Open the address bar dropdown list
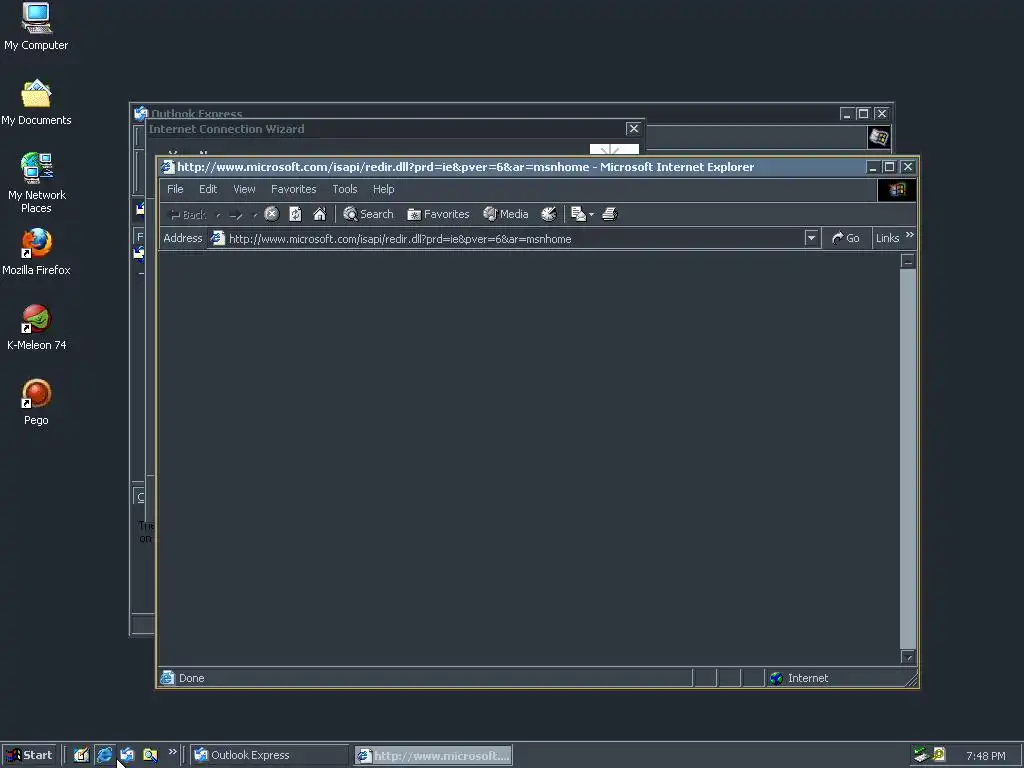 click(x=811, y=238)
